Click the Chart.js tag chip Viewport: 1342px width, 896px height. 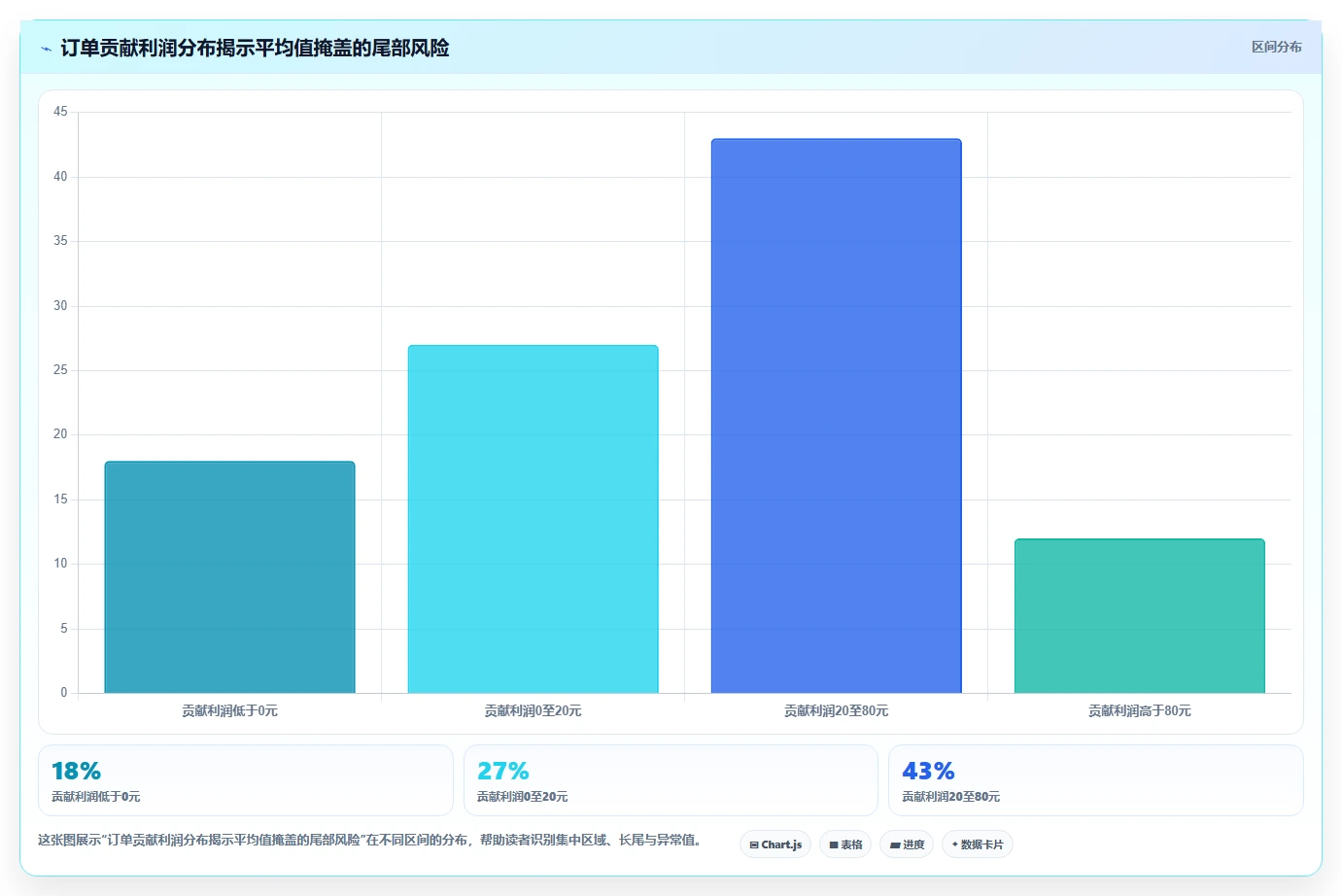coord(775,844)
